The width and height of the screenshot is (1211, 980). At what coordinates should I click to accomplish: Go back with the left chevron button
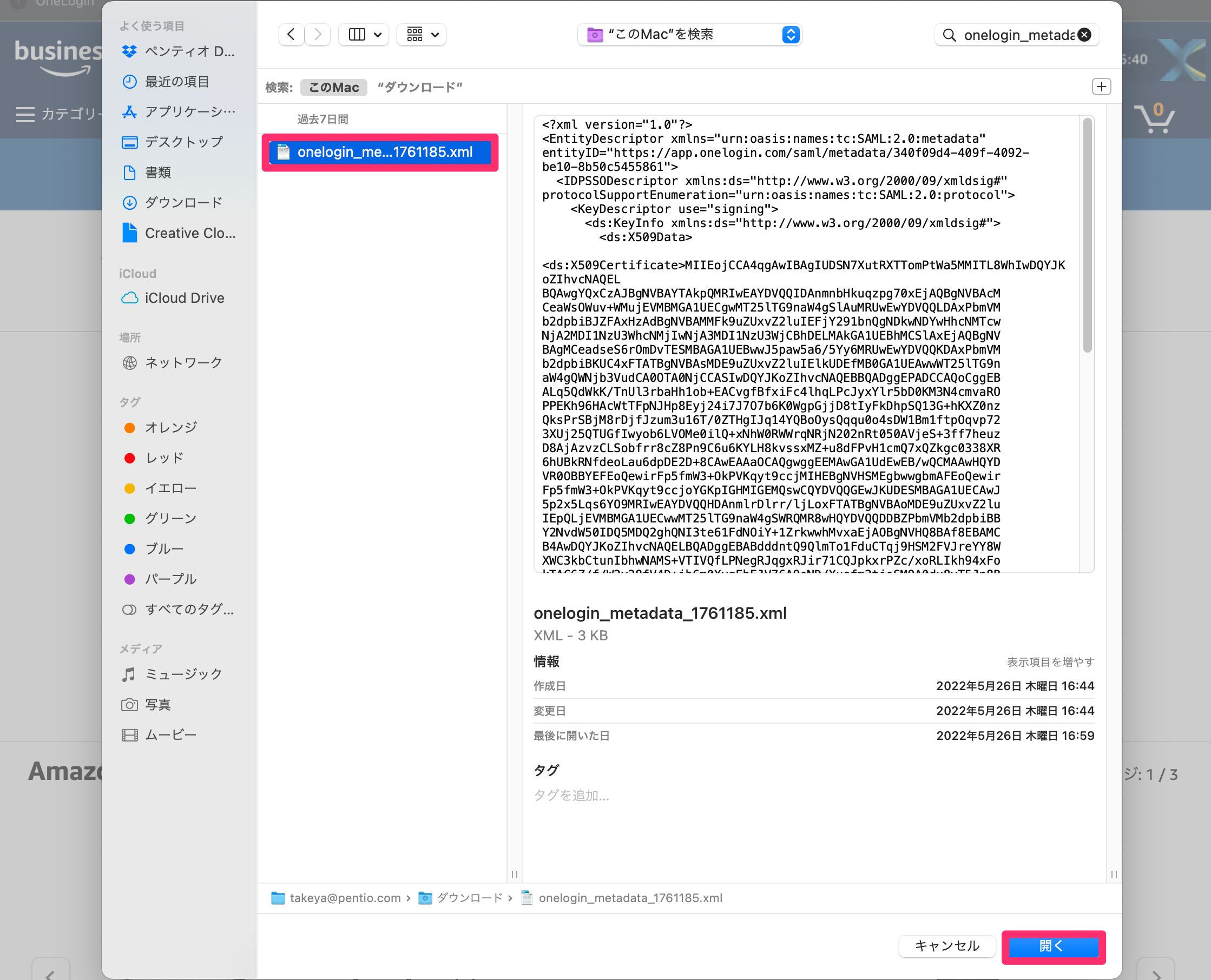[291, 35]
